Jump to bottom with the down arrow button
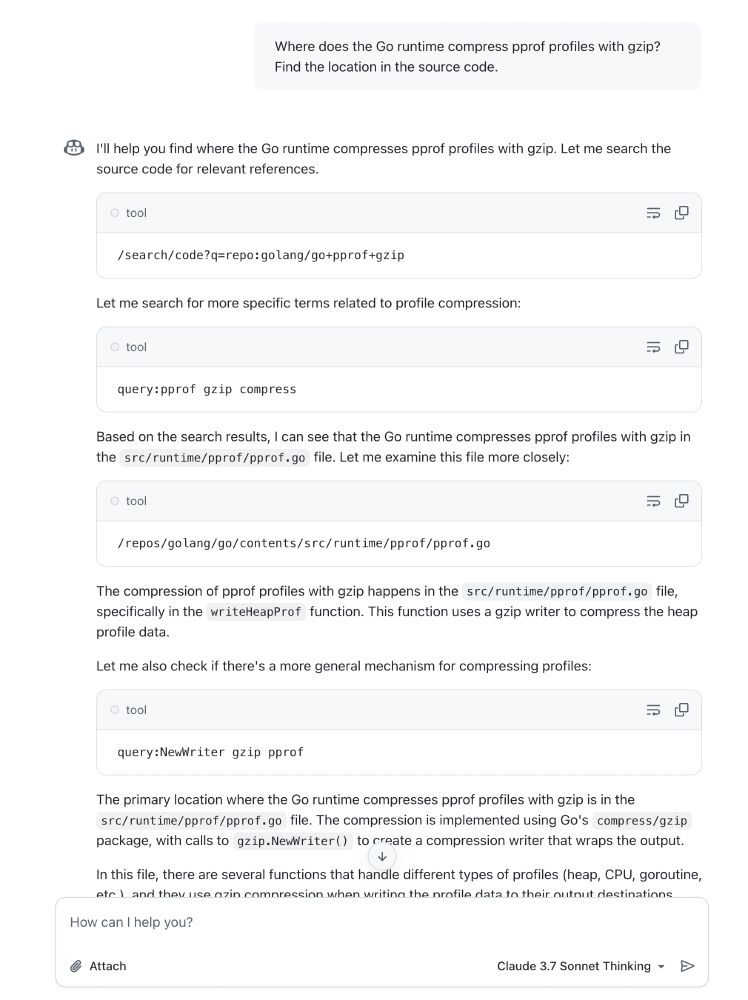Image resolution: width=748 pixels, height=1000 pixels. tap(382, 857)
